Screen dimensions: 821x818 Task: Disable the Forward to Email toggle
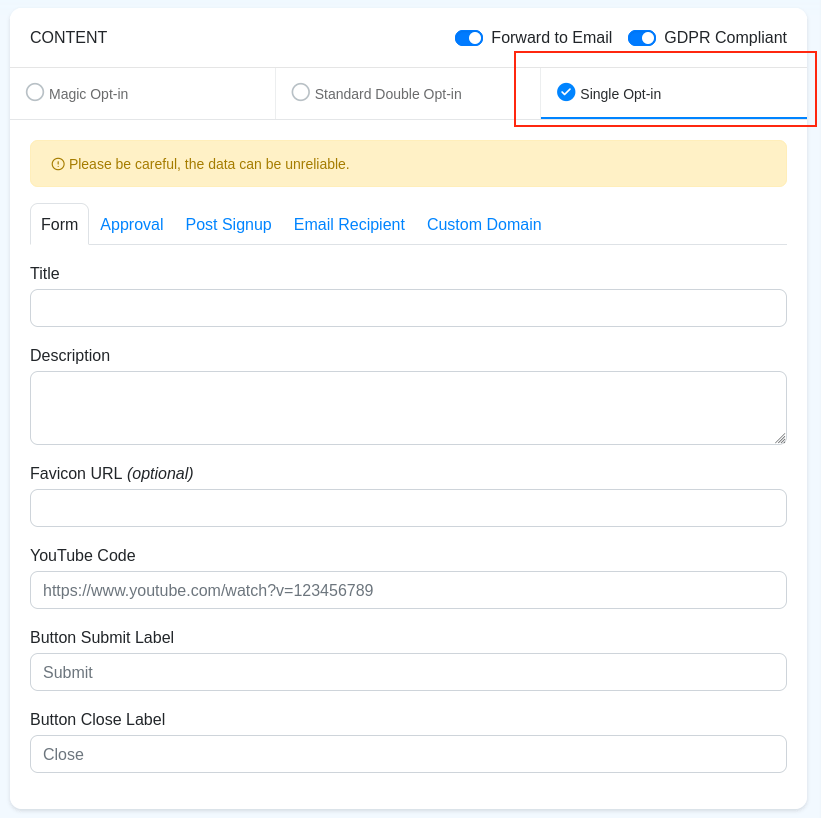point(468,37)
